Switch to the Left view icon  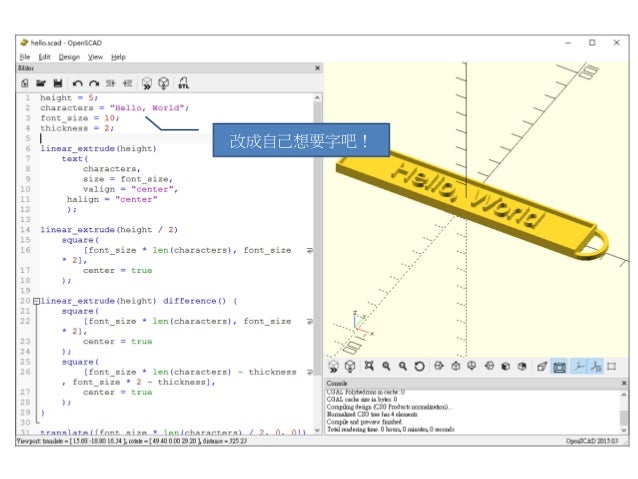click(x=489, y=366)
